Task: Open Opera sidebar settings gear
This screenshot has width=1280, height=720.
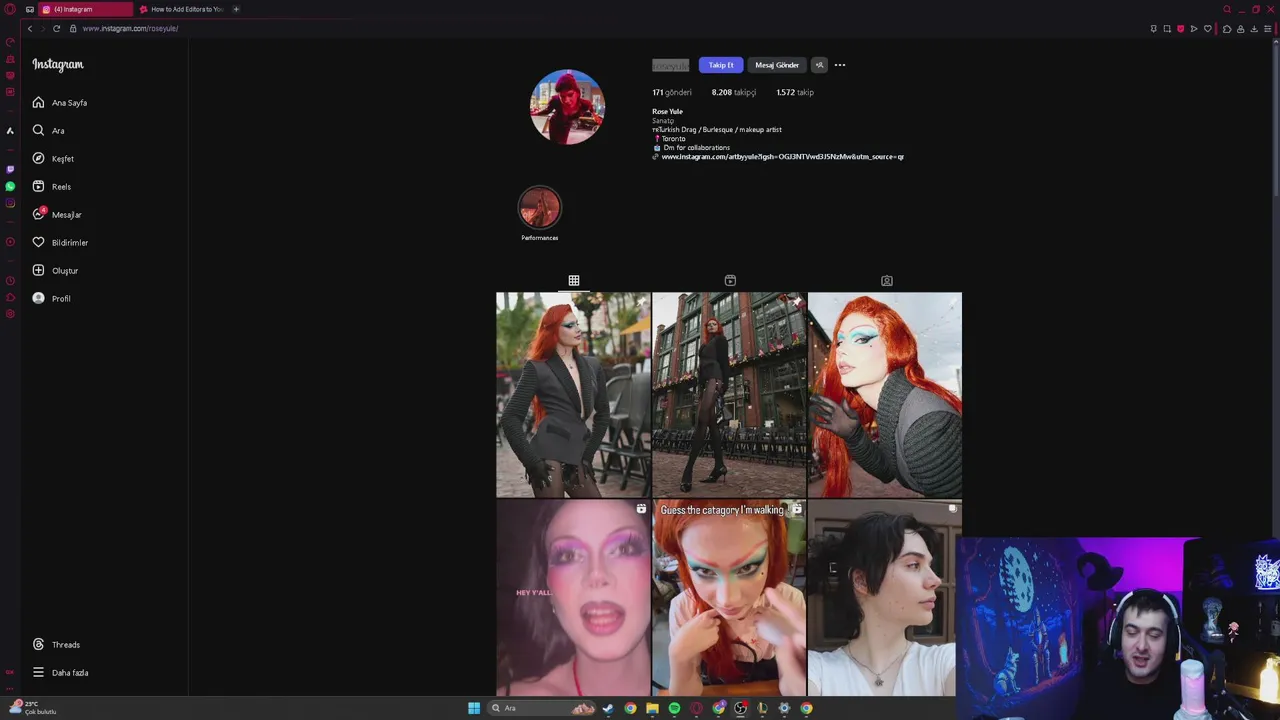Action: (10, 314)
